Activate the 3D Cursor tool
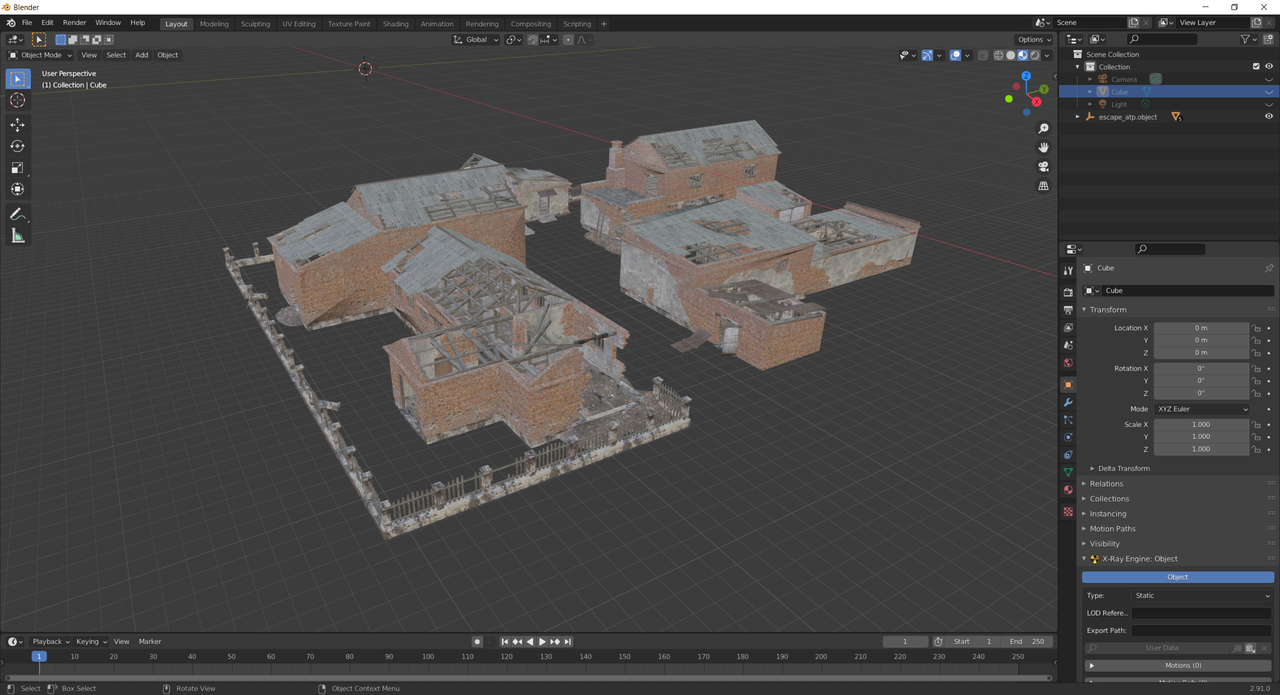 click(18, 100)
